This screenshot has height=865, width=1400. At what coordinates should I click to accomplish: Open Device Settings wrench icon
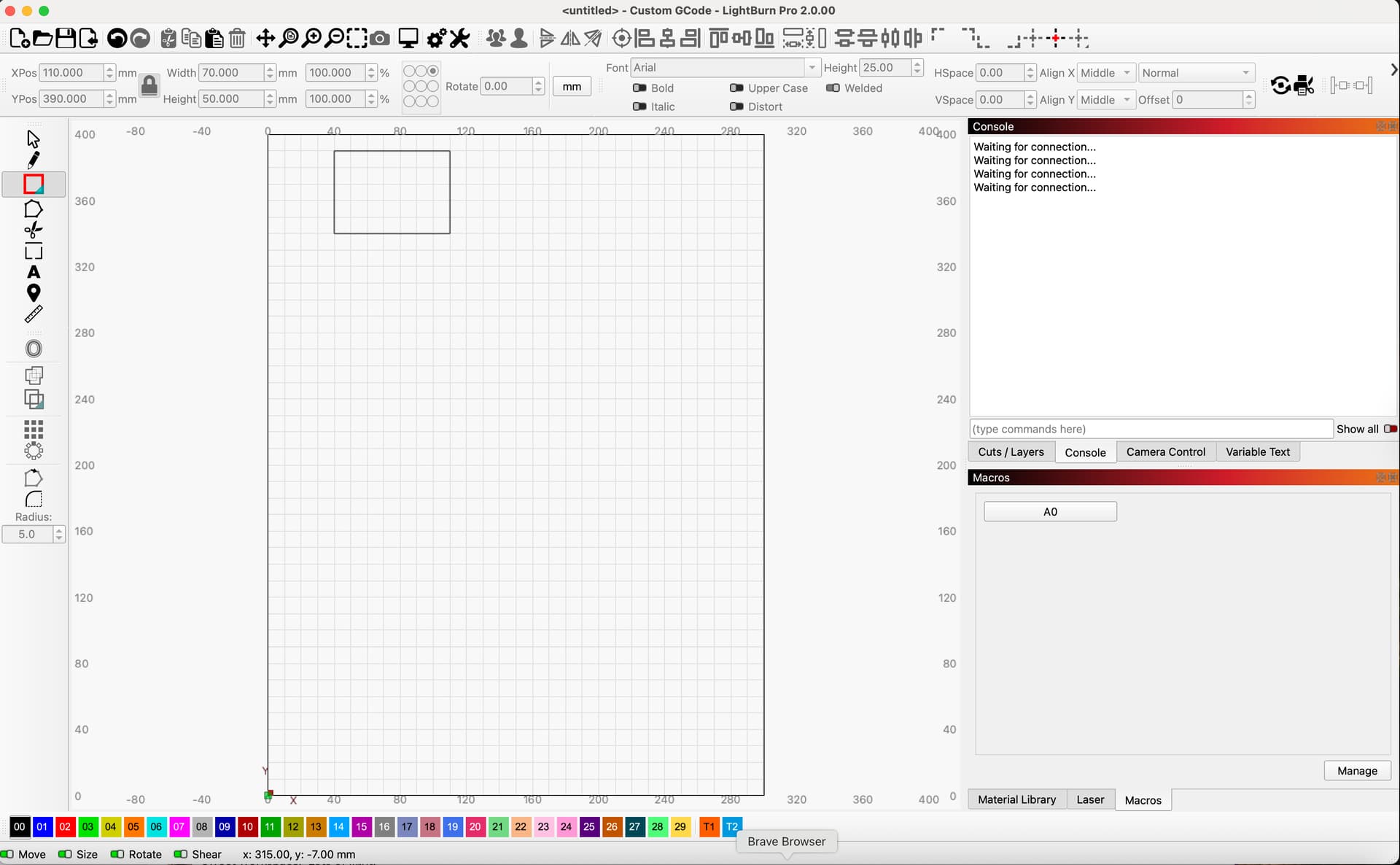pyautogui.click(x=459, y=39)
